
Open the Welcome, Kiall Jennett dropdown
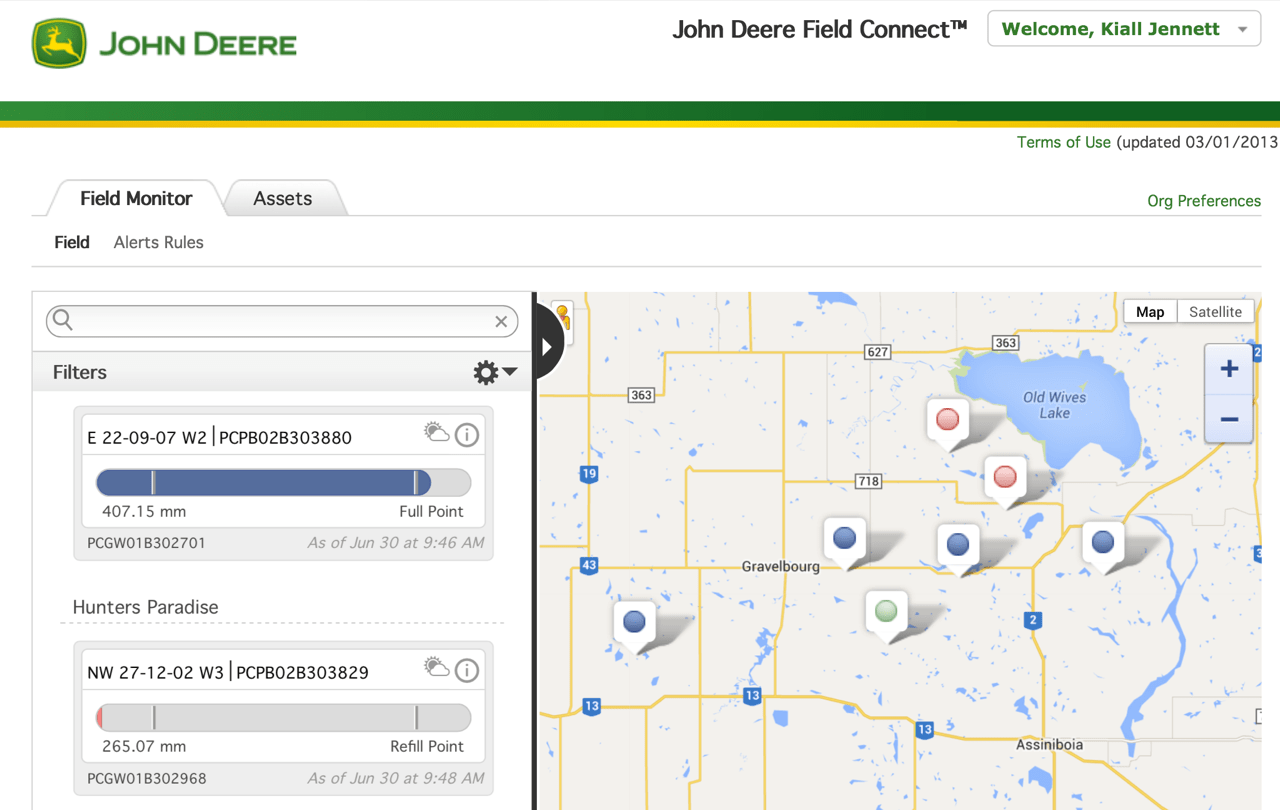[x=1124, y=29]
